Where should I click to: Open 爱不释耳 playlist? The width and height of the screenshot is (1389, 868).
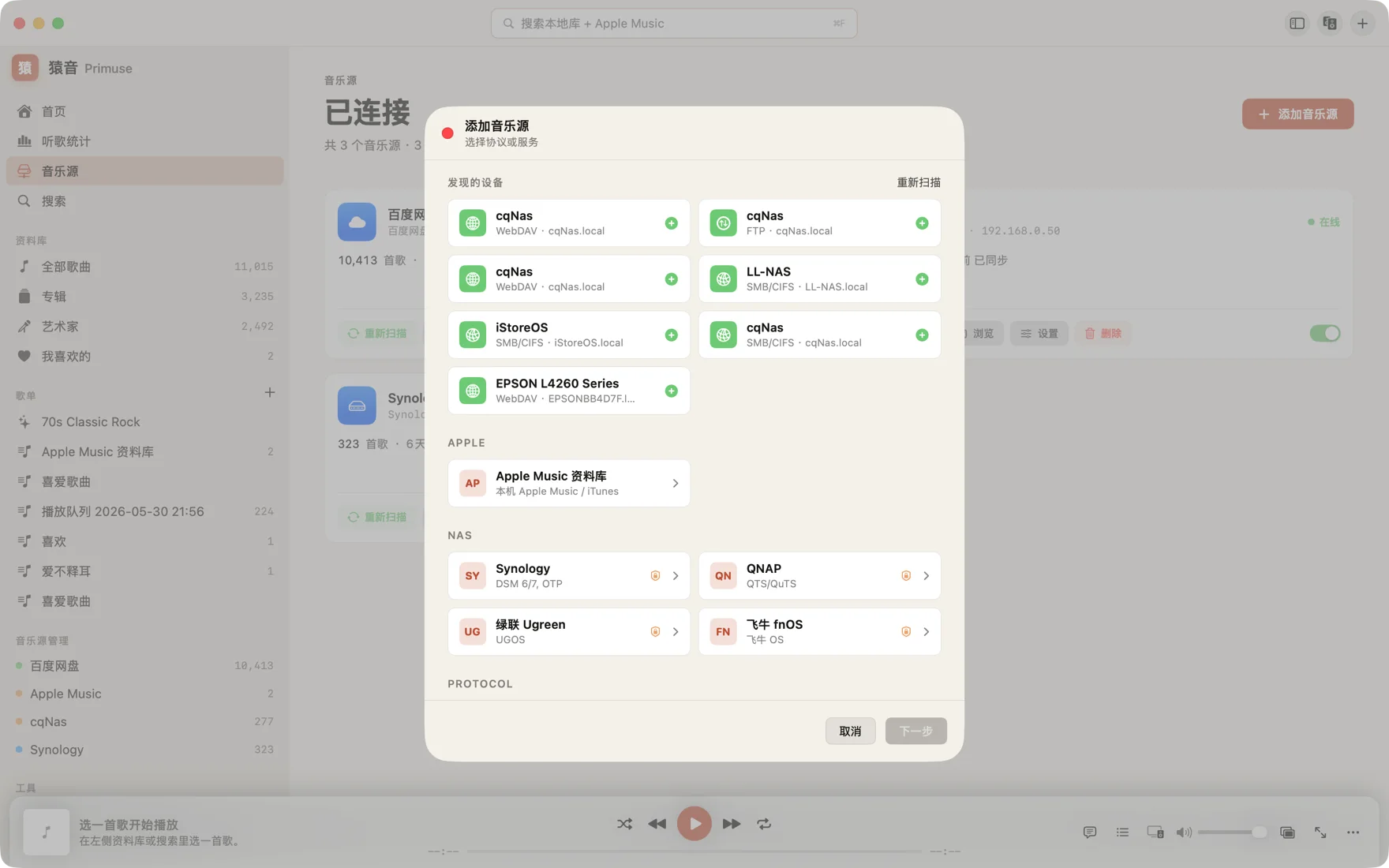click(144, 571)
